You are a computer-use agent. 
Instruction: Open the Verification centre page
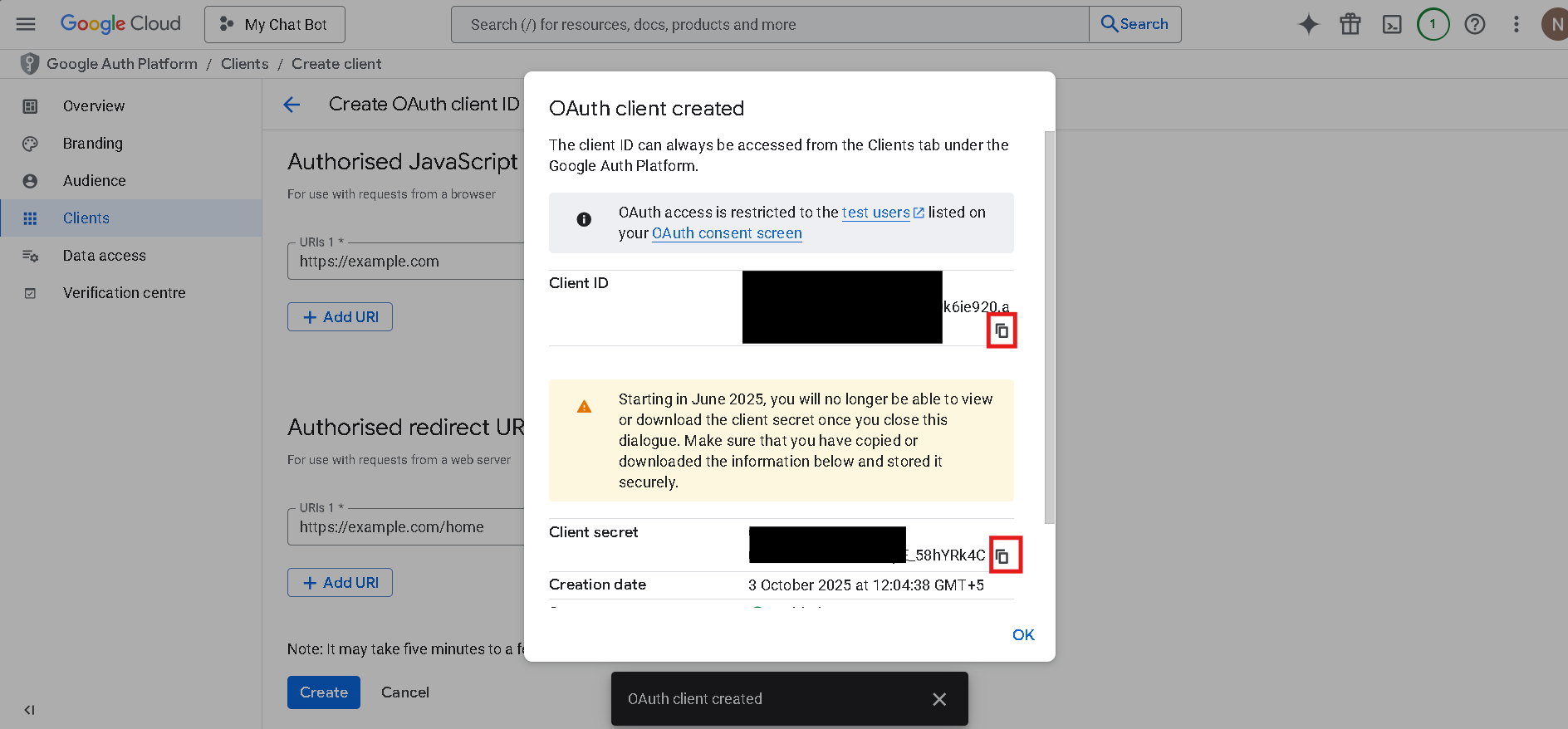pyautogui.click(x=124, y=293)
